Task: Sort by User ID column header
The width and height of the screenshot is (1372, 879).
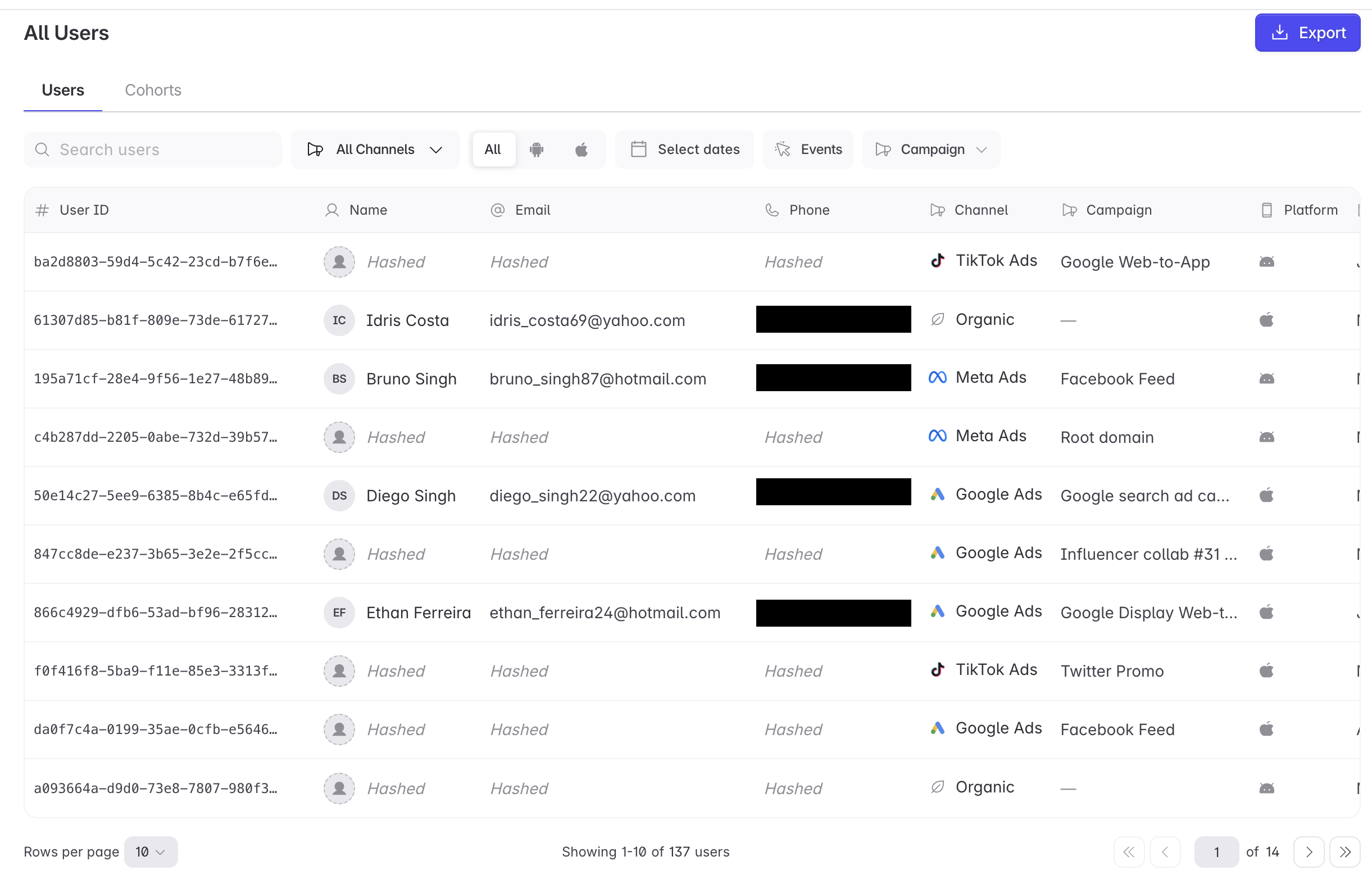Action: pyautogui.click(x=72, y=210)
